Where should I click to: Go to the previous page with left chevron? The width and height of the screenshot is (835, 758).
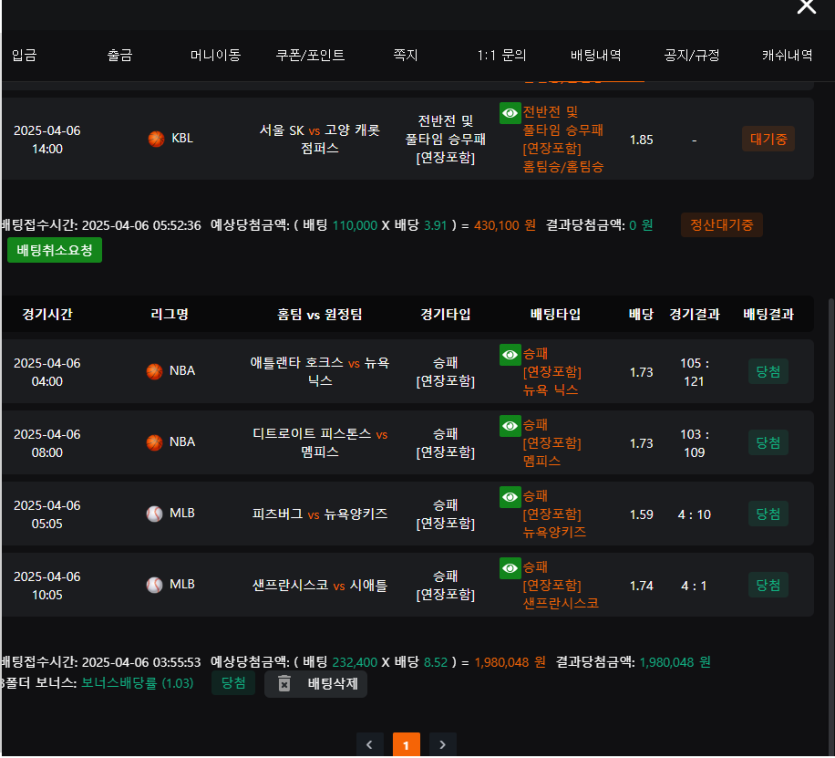click(370, 745)
